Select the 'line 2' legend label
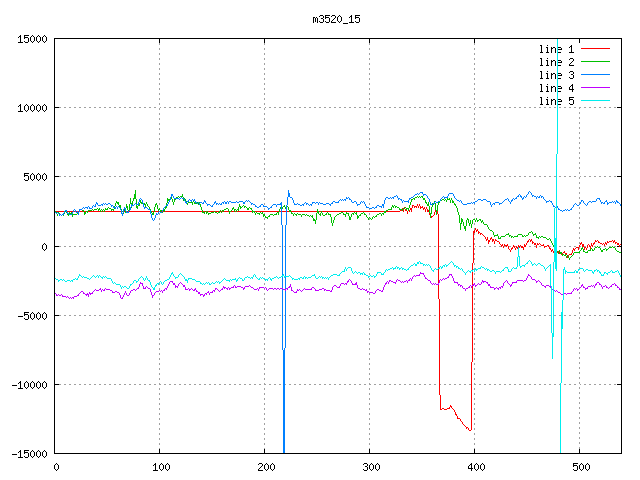 [x=557, y=62]
